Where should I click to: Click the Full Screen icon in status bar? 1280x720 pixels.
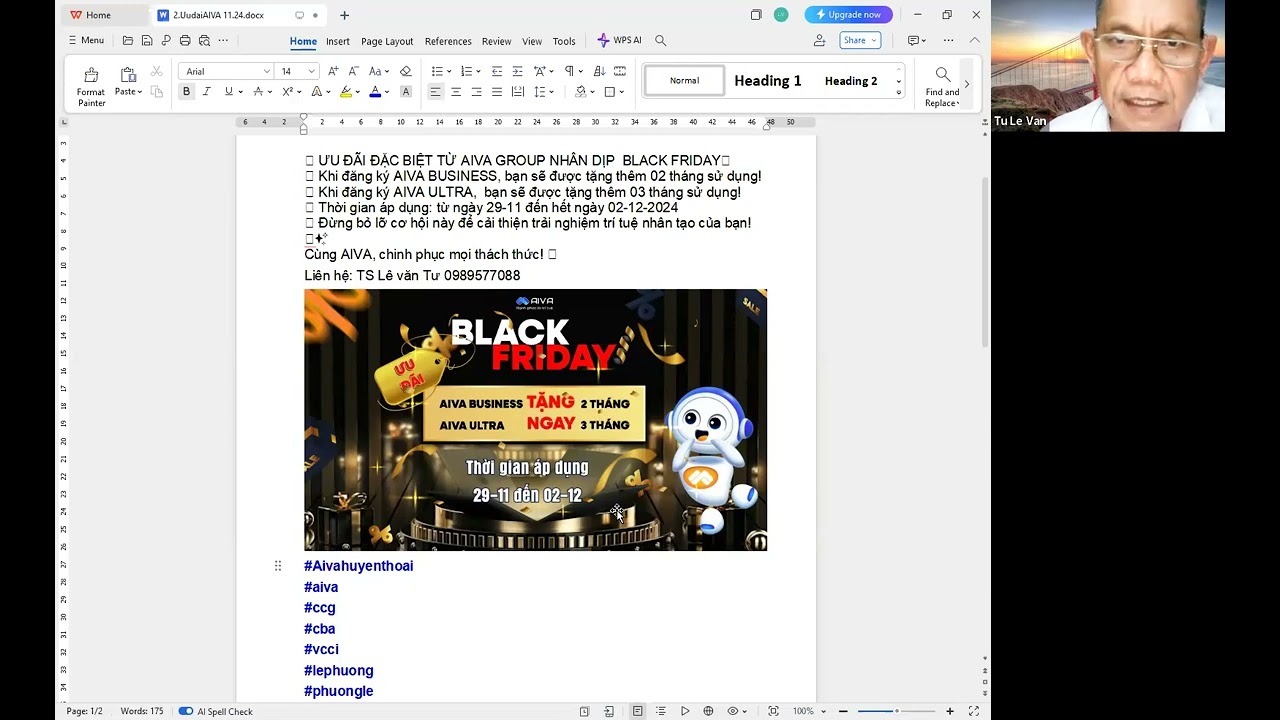[x=973, y=711]
